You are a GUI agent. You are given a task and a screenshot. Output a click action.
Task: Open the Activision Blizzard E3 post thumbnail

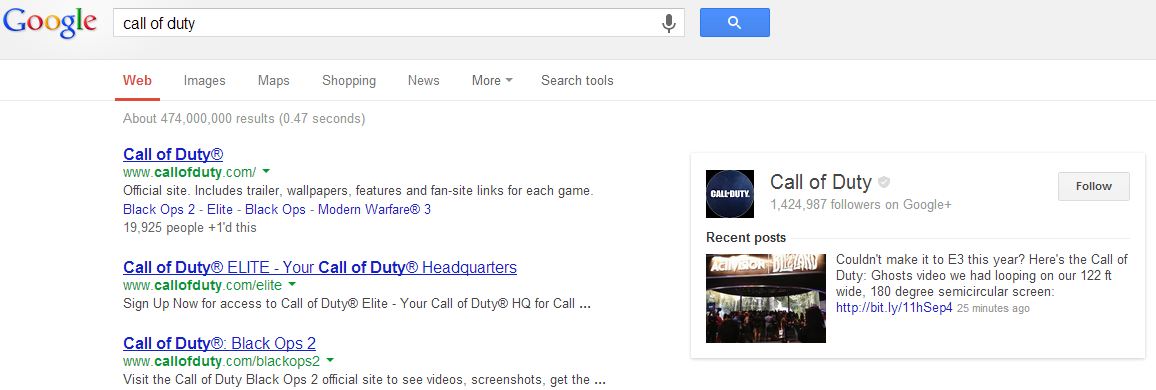[x=765, y=299]
